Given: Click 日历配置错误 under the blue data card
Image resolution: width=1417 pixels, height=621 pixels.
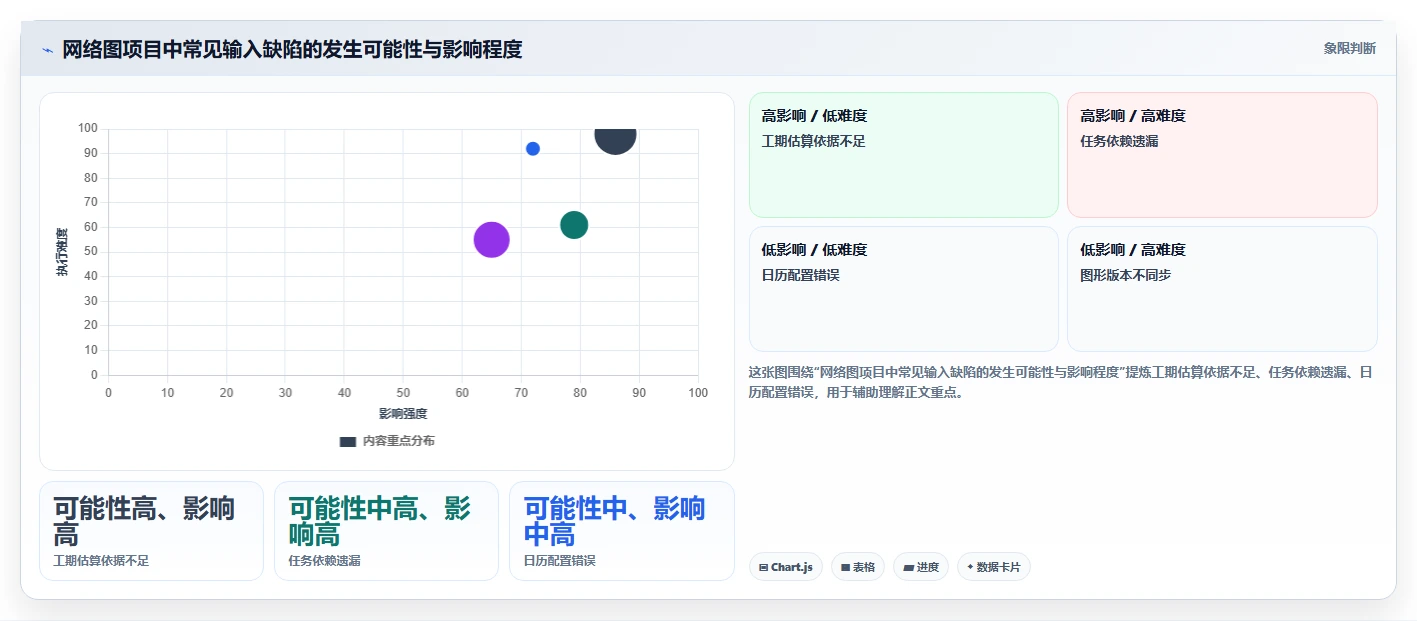Looking at the screenshot, I should [x=560, y=561].
